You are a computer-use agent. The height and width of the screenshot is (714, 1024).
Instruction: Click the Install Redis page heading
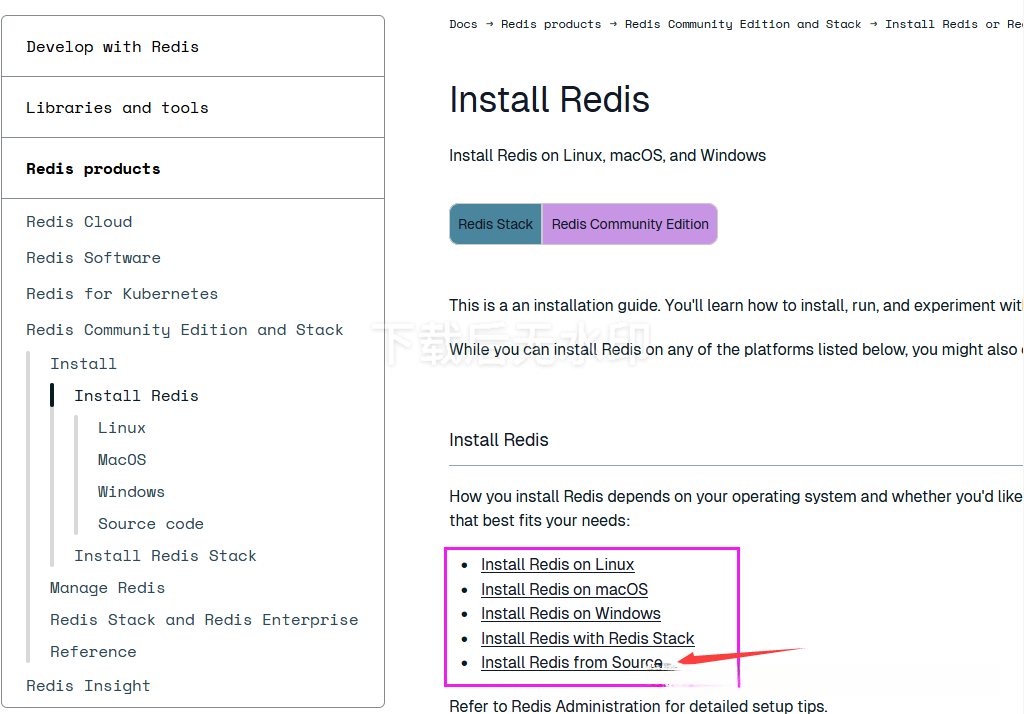(x=549, y=100)
